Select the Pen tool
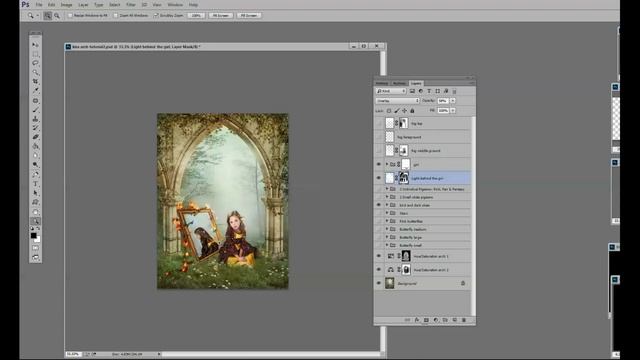Viewport: 640px width, 360px height. point(36,174)
